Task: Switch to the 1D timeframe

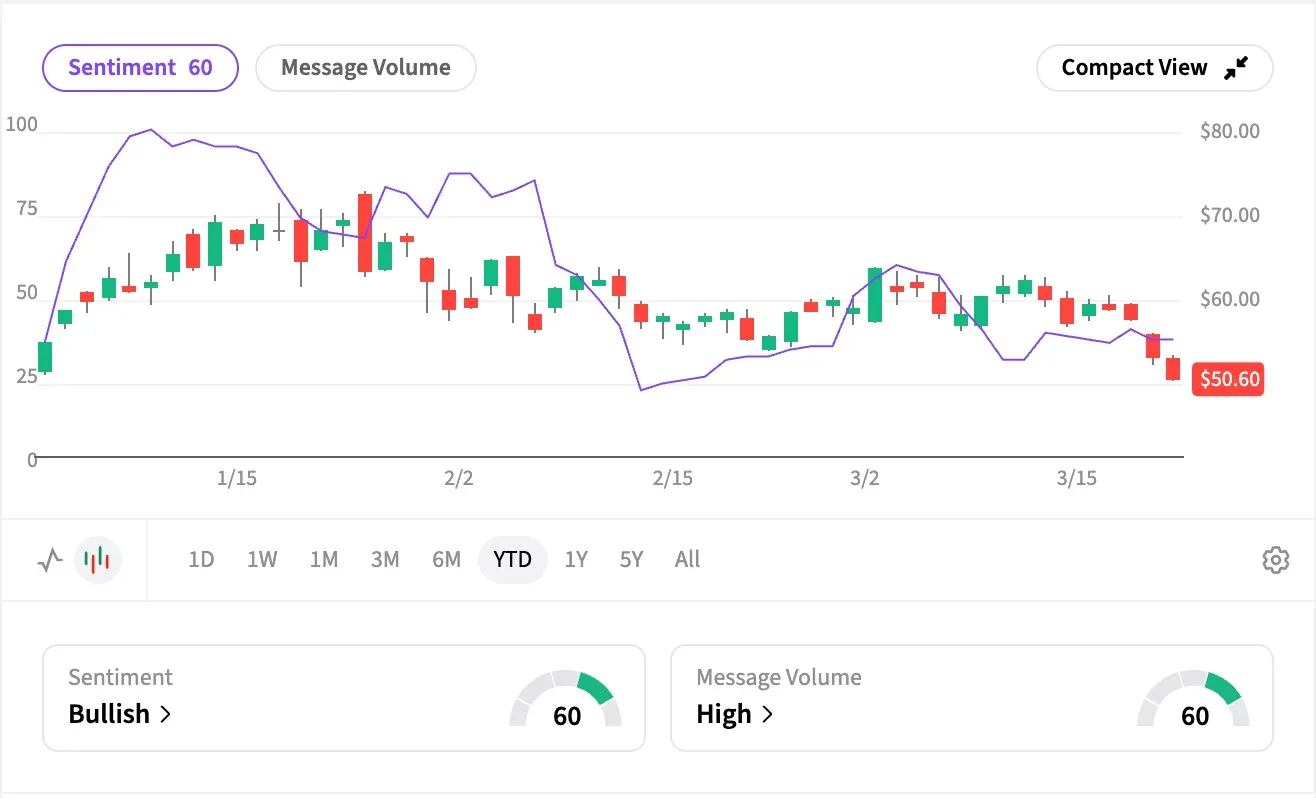Action: (200, 560)
